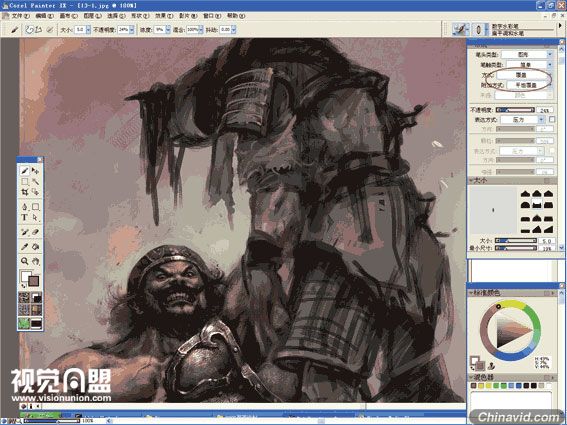Open the 编辑 (Edit) menu
The image size is (567, 425).
(44, 16)
